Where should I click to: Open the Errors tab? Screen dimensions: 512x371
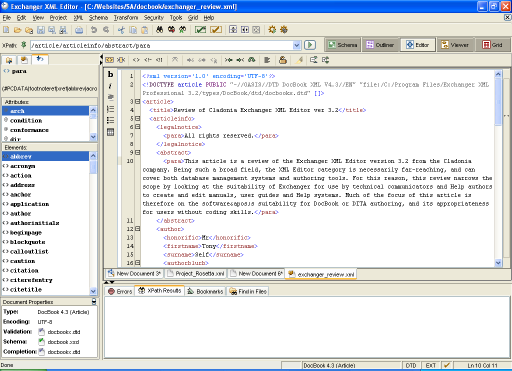click(120, 291)
